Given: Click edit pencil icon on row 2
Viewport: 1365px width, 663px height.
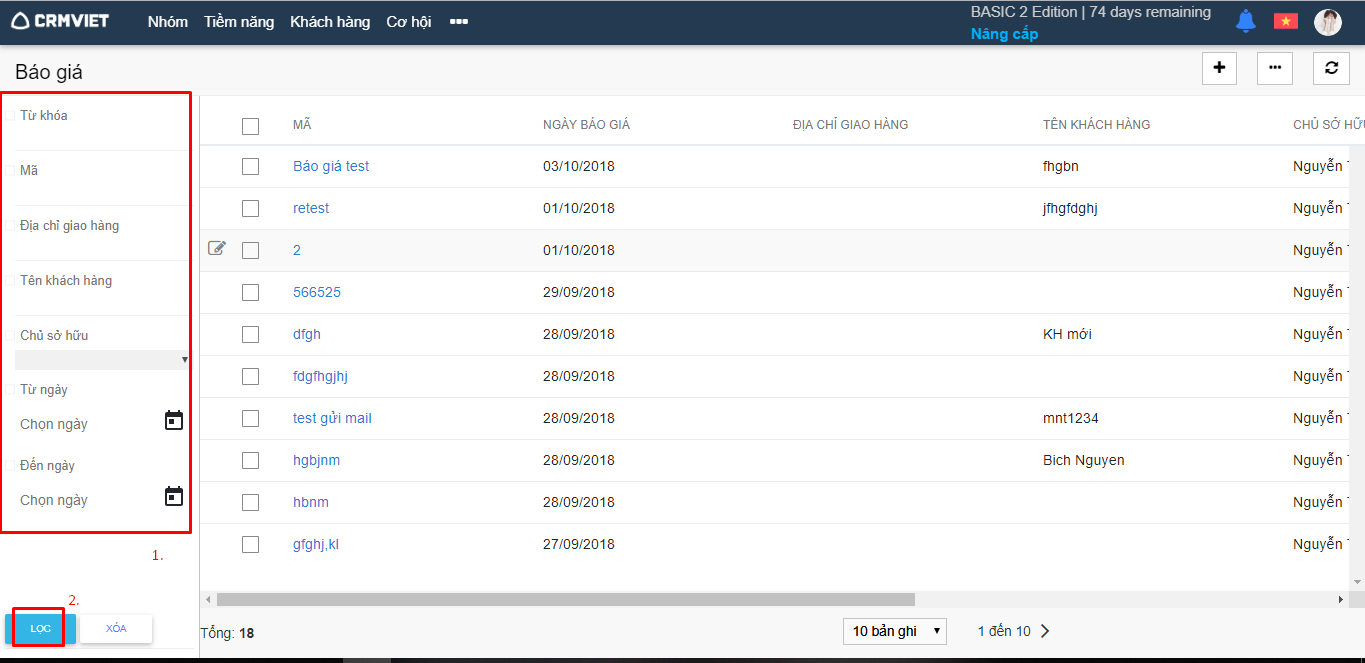Looking at the screenshot, I should (217, 249).
